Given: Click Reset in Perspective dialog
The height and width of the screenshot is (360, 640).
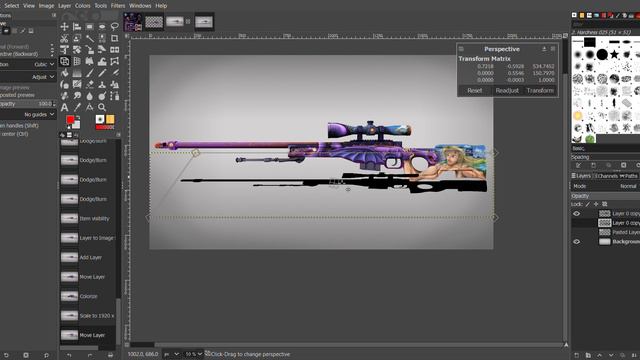Looking at the screenshot, I should coord(475,91).
